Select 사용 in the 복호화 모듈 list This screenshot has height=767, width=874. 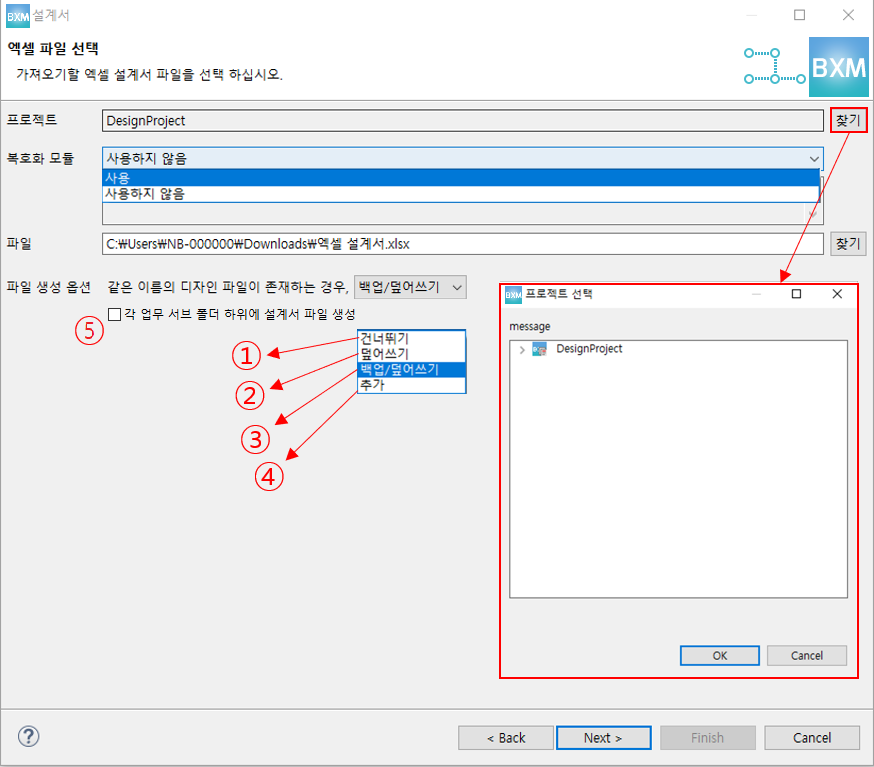pos(460,177)
